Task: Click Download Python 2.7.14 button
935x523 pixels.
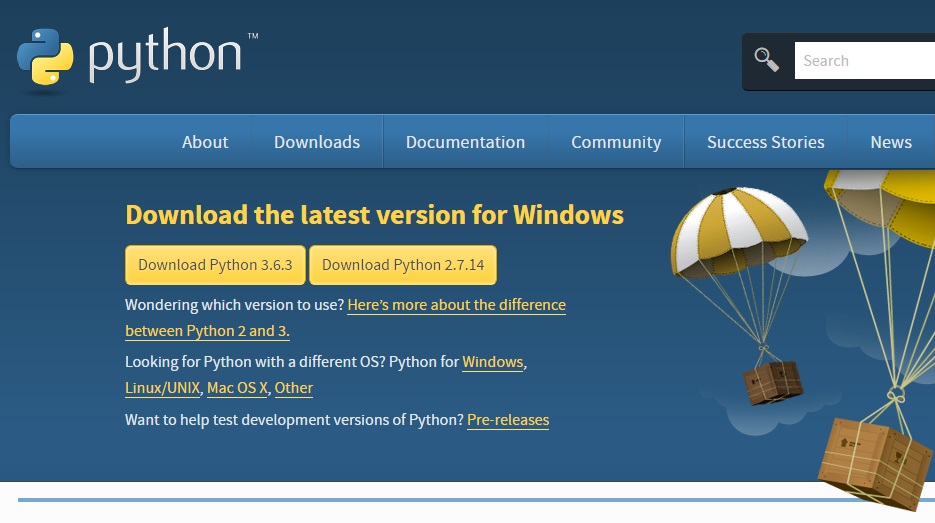Action: coord(403,265)
